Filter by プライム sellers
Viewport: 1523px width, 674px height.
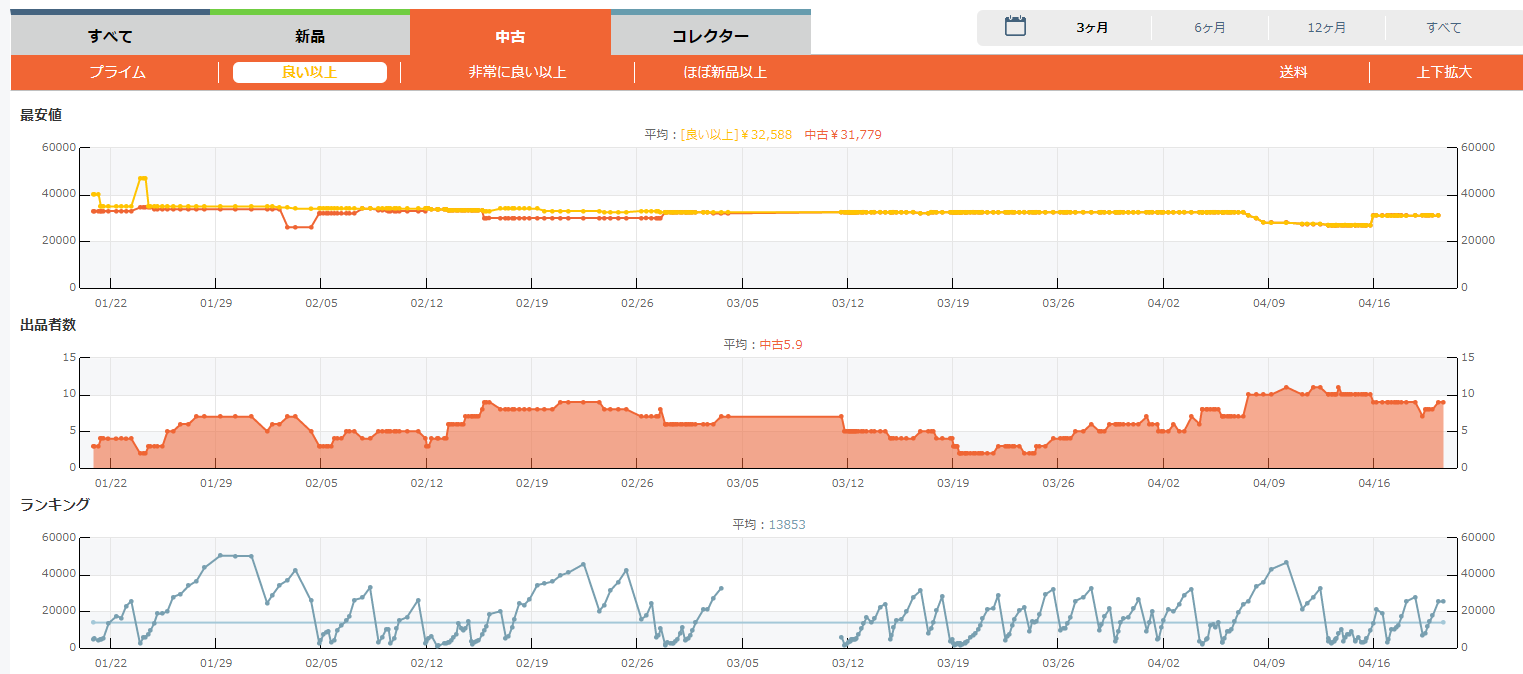(x=117, y=72)
